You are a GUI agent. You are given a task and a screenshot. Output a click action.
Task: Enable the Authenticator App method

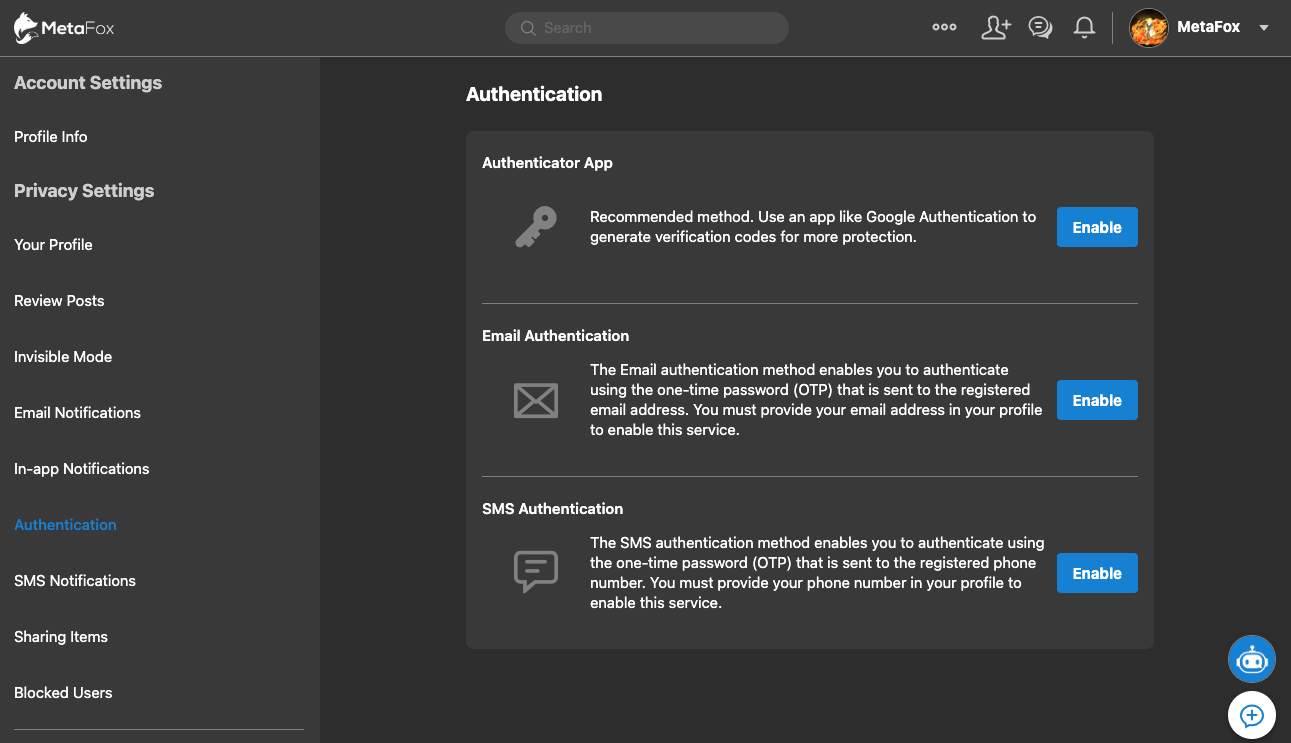pyautogui.click(x=1097, y=227)
